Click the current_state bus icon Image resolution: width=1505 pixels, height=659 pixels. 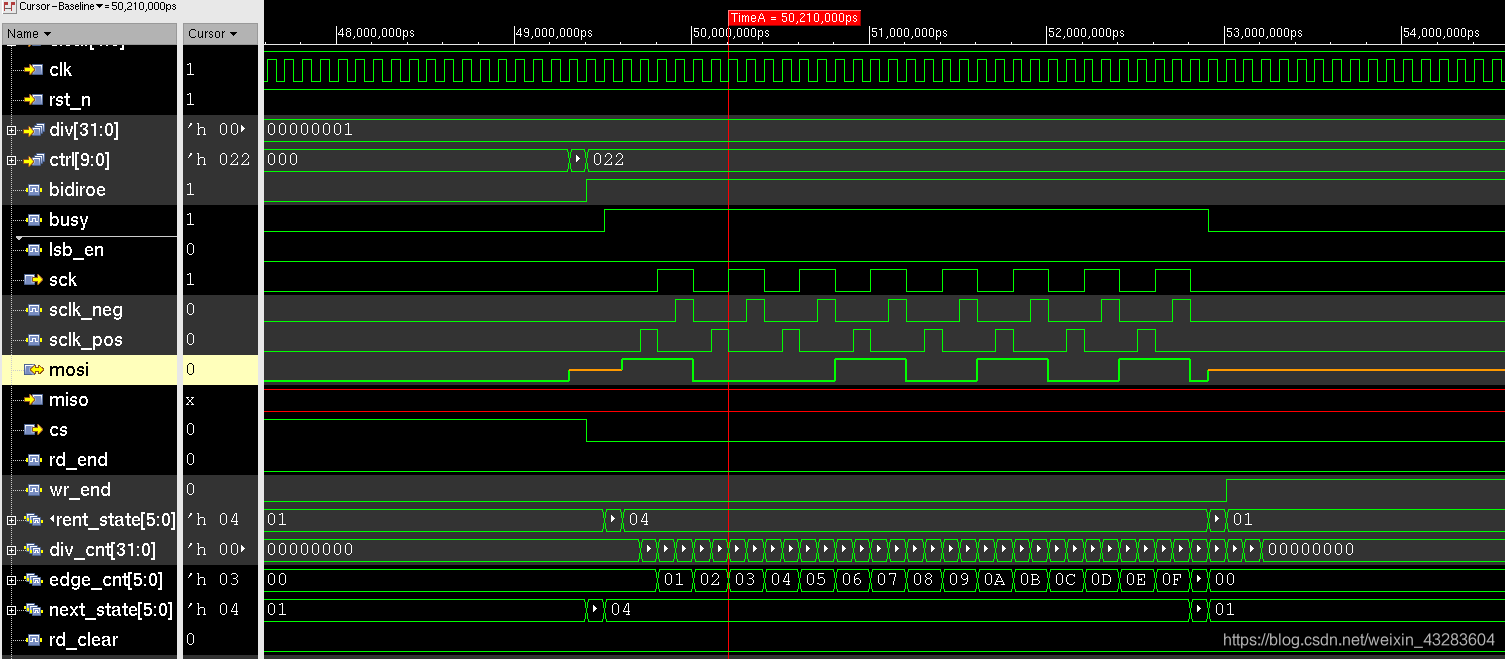click(34, 520)
